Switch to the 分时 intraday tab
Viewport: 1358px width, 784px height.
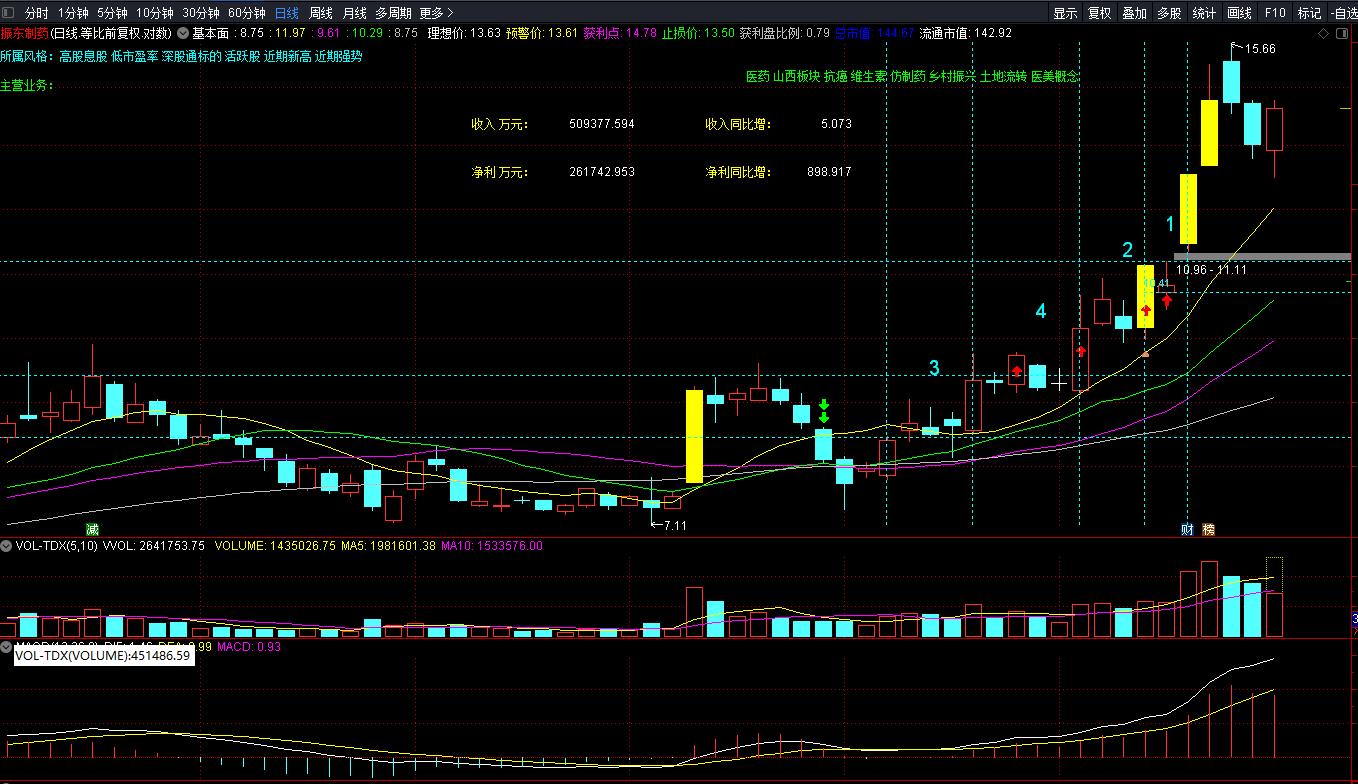click(x=36, y=14)
